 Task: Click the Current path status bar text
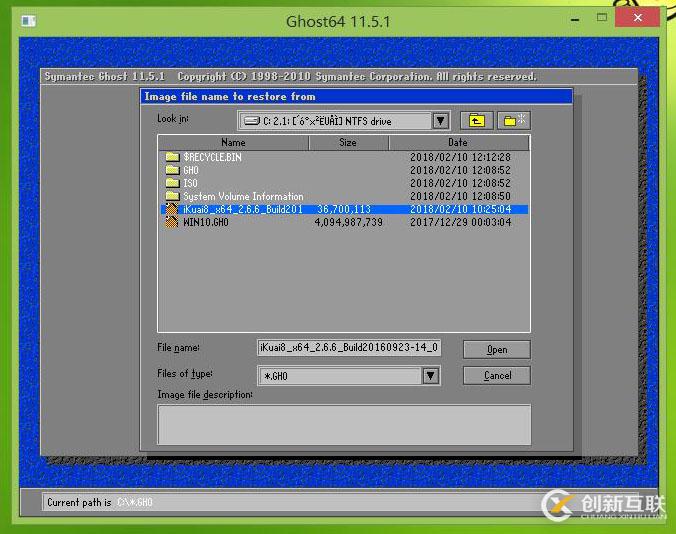point(100,502)
